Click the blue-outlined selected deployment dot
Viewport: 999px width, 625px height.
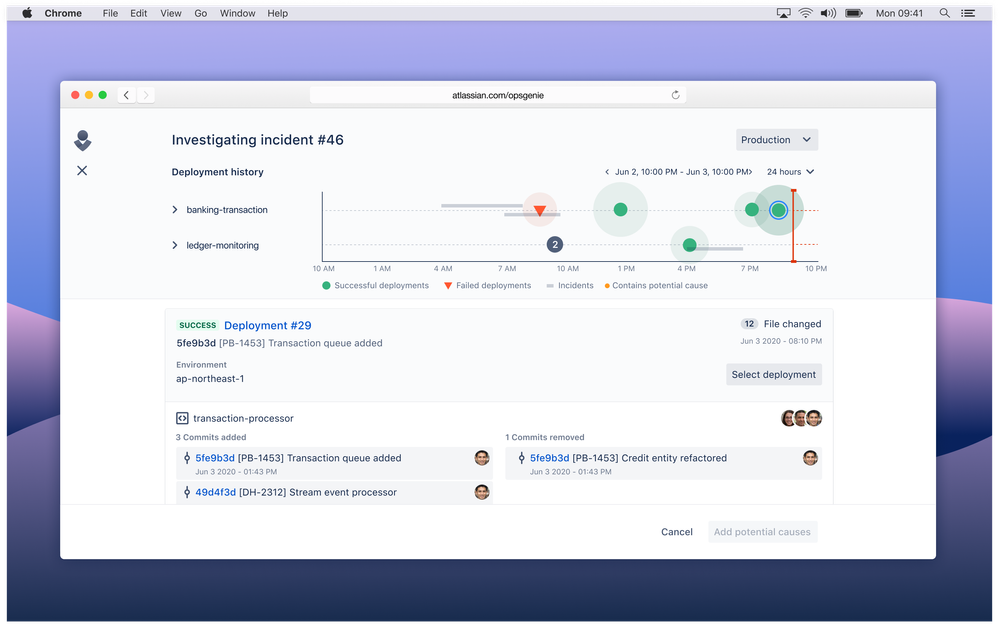click(x=778, y=210)
